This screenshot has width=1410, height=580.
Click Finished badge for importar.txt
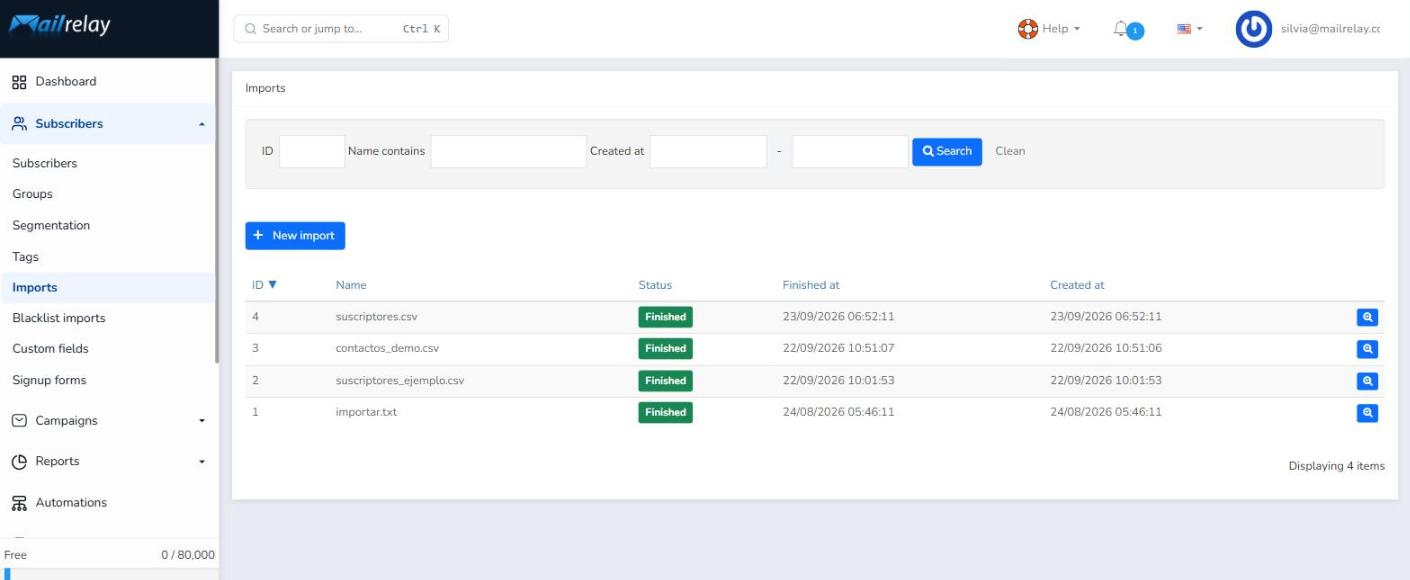pos(665,413)
